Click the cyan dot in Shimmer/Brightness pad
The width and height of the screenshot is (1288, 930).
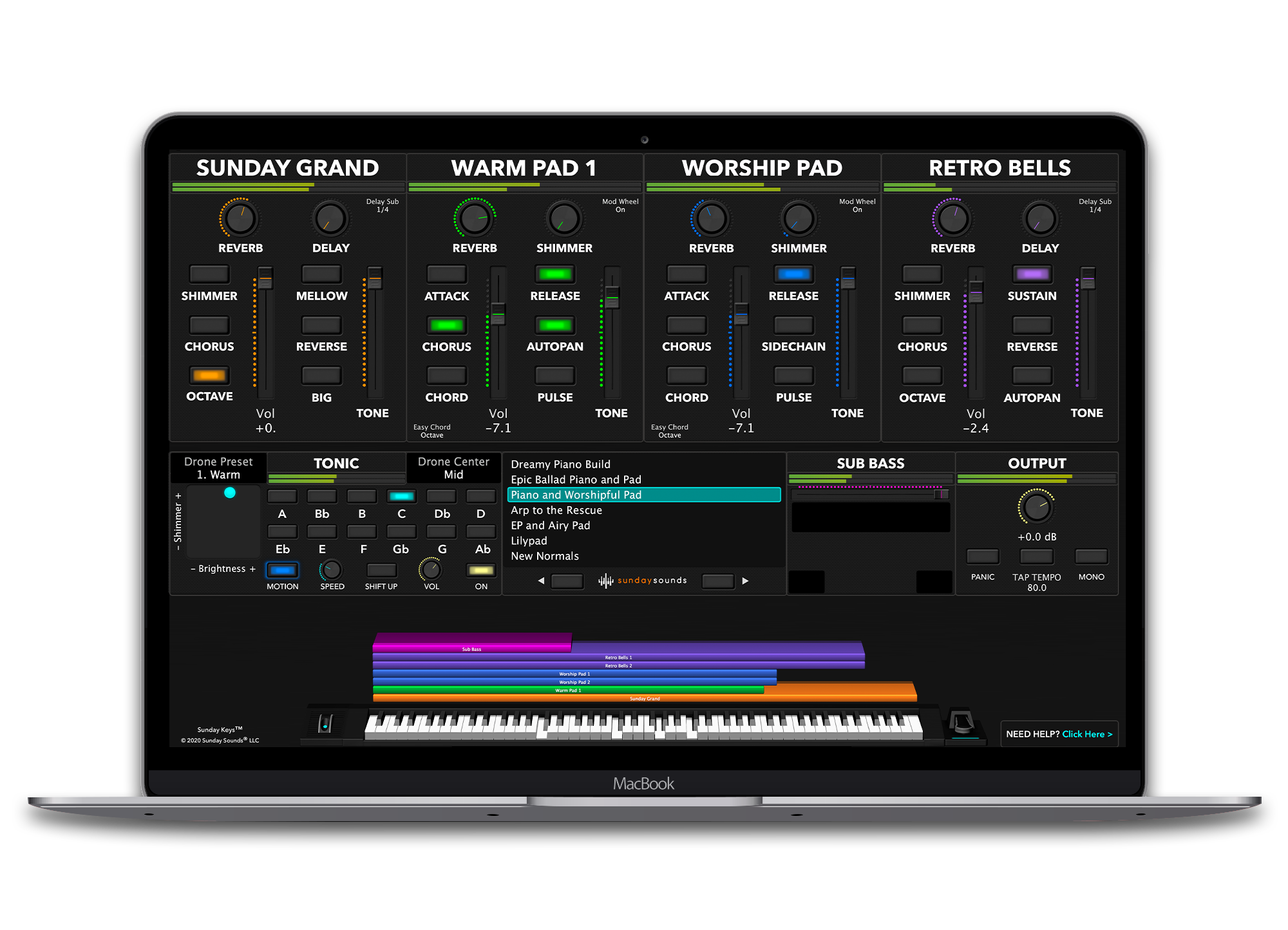point(230,493)
